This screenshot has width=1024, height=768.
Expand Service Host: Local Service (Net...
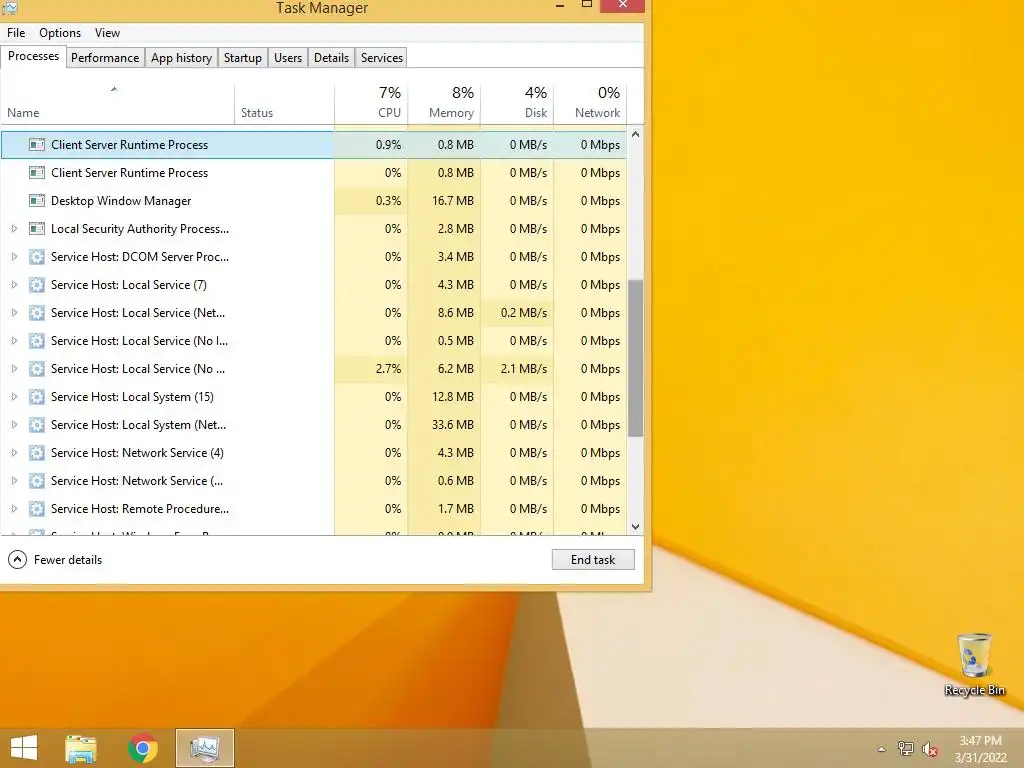[14, 313]
